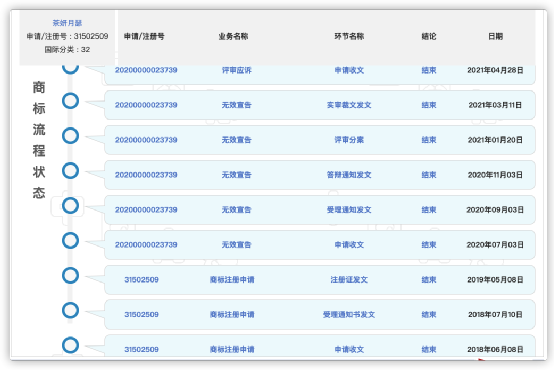This screenshot has height=370, width=554.
Task: Open 实审裁文发文 step link
Action: pos(349,105)
